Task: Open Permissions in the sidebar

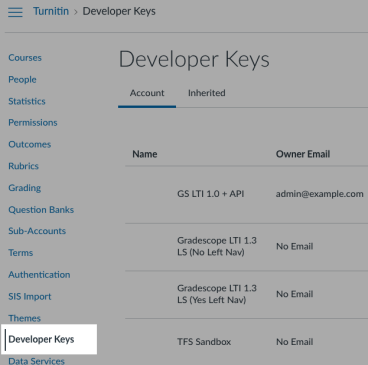Action: tap(33, 123)
